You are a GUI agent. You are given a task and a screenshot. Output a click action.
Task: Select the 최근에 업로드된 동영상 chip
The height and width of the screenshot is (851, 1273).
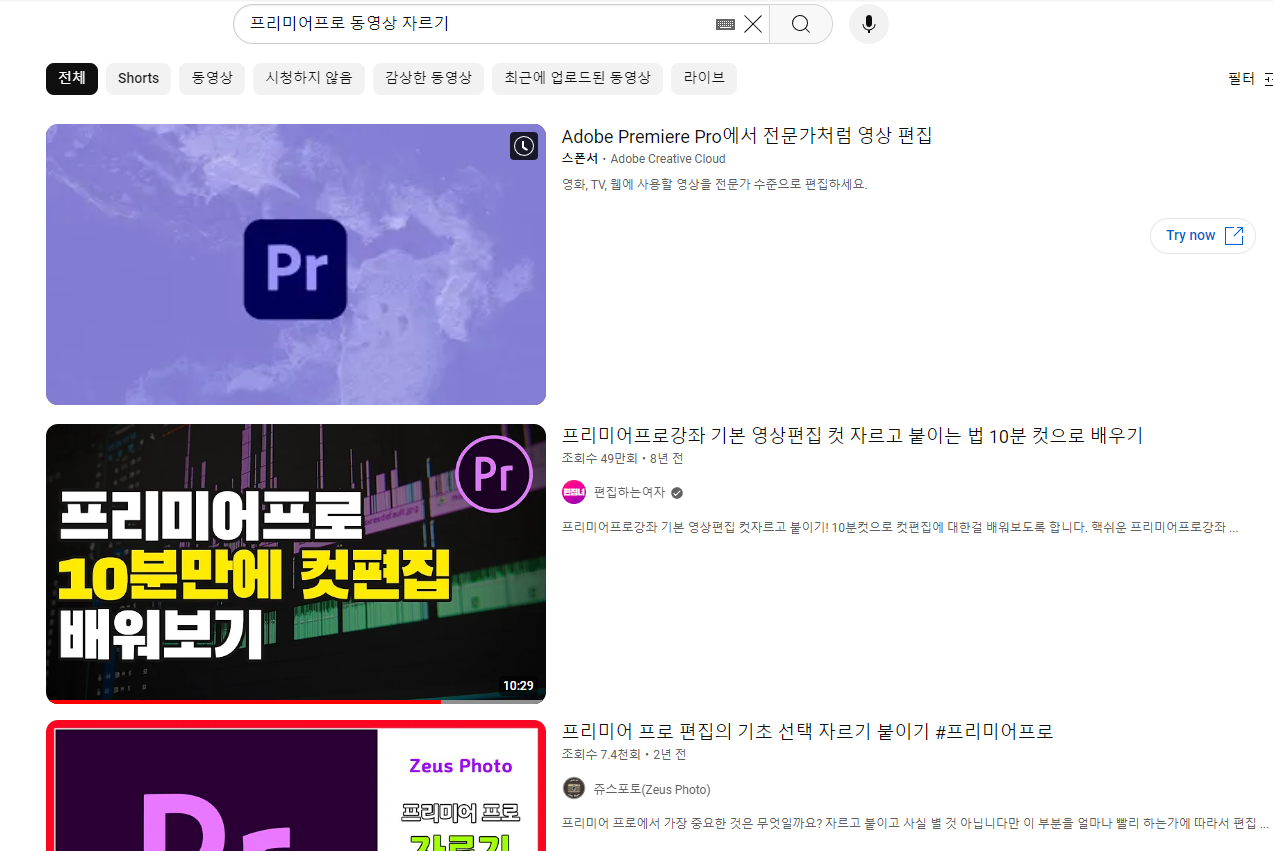coord(577,78)
